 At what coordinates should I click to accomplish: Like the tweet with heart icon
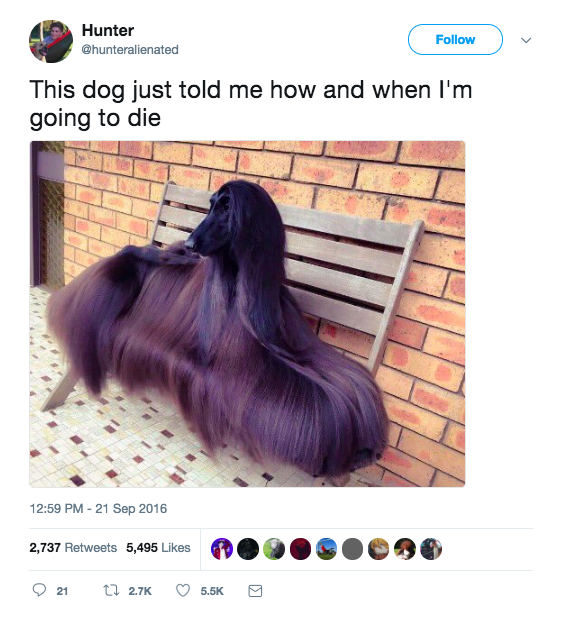pyautogui.click(x=183, y=591)
